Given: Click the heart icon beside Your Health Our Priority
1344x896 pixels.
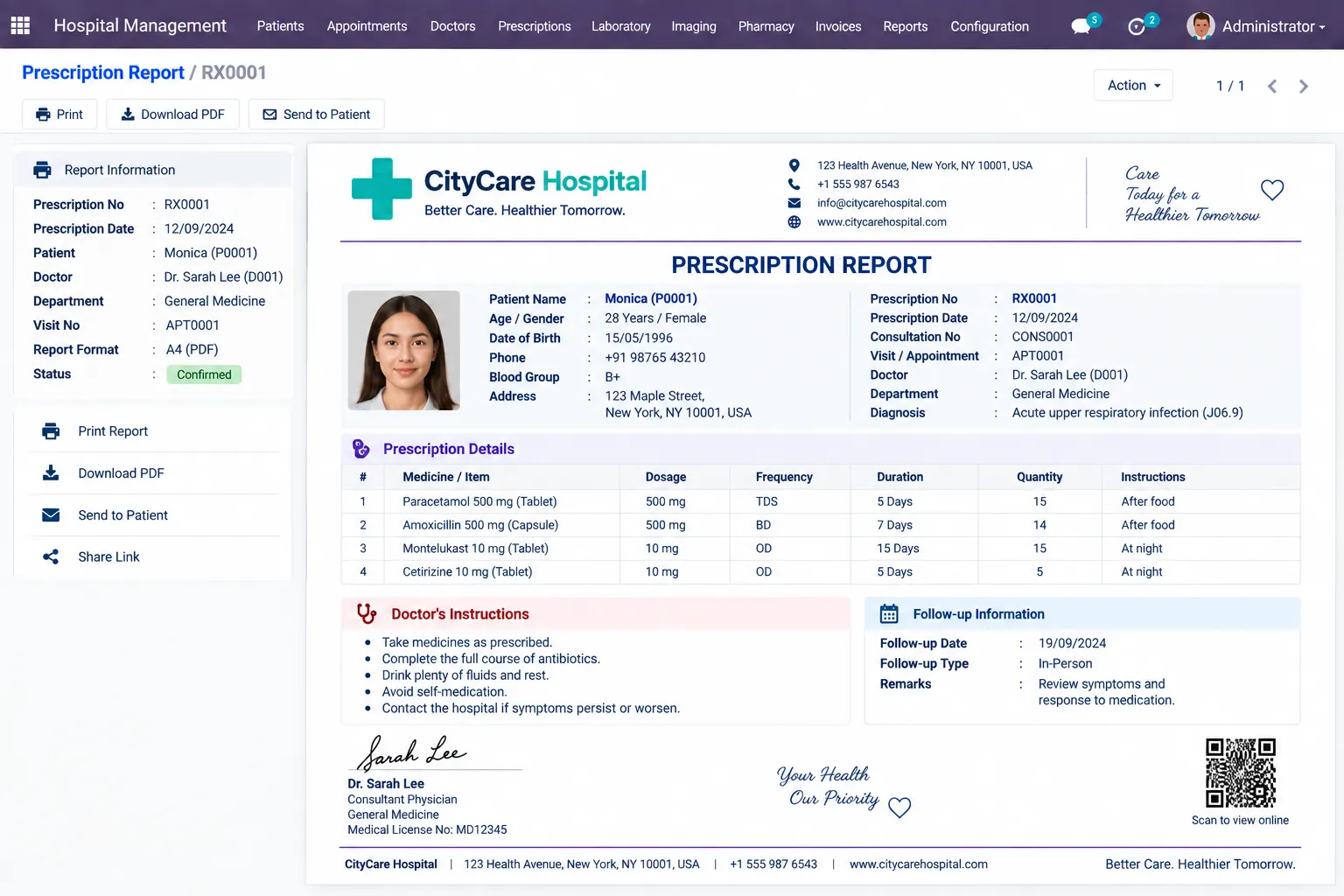Looking at the screenshot, I should (x=899, y=807).
